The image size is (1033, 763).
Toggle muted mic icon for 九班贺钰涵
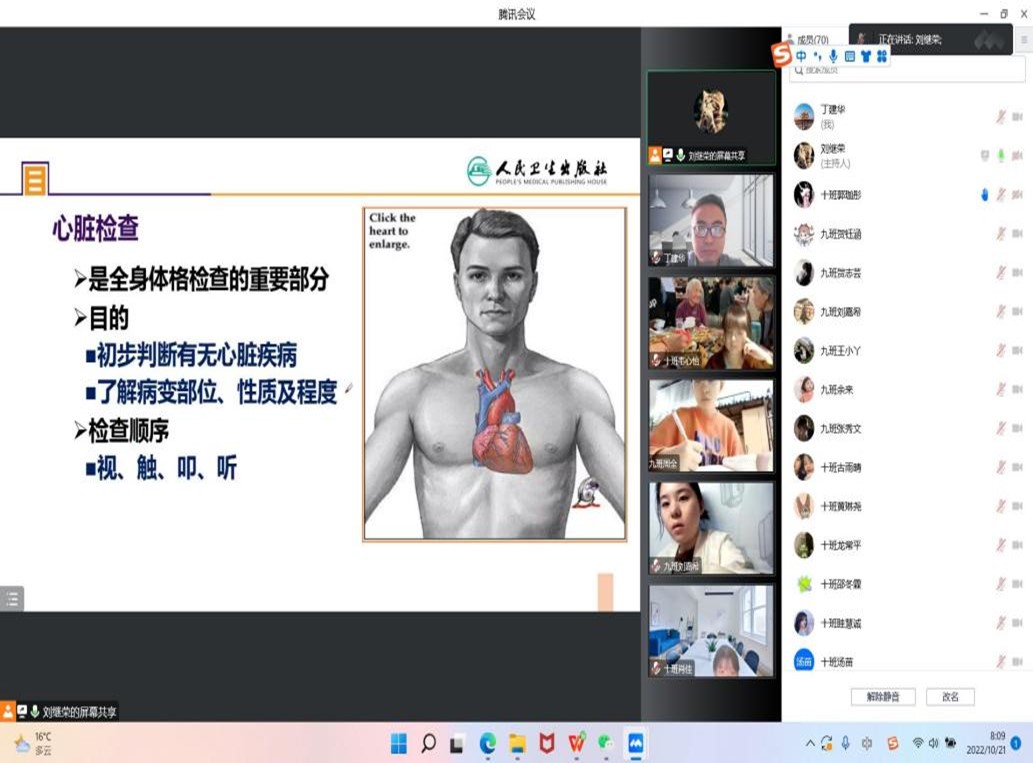click(1000, 234)
